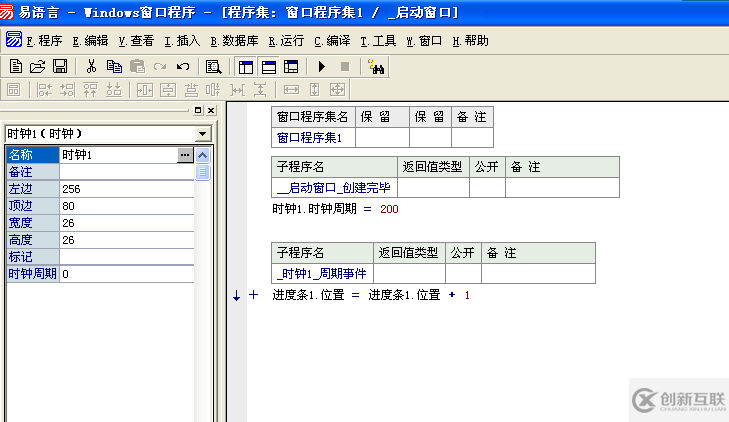The width and height of the screenshot is (729, 422).
Task: Open the E.编辑 menu
Action: click(x=90, y=41)
